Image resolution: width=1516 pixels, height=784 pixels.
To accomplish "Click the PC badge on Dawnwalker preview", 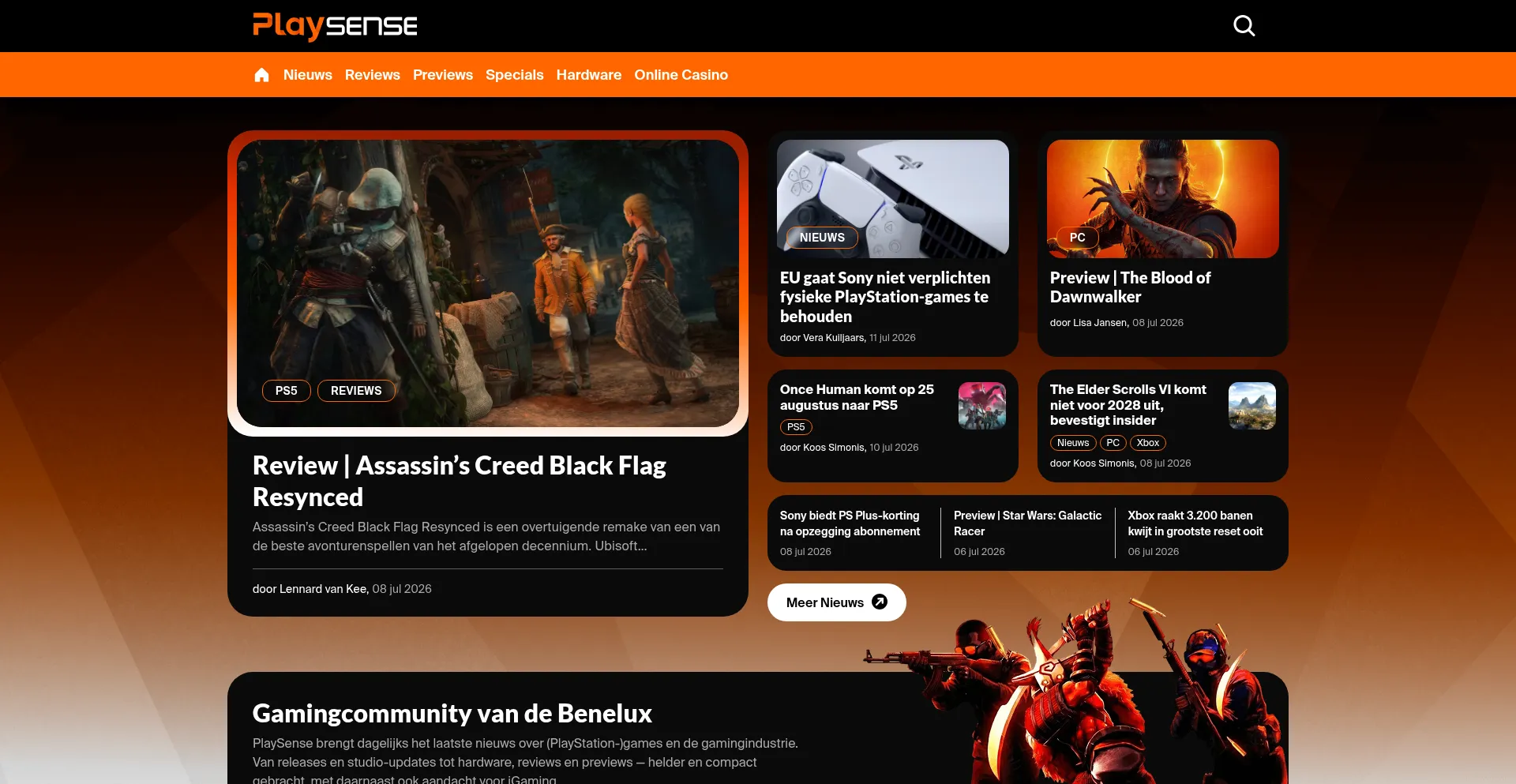I will coord(1078,238).
